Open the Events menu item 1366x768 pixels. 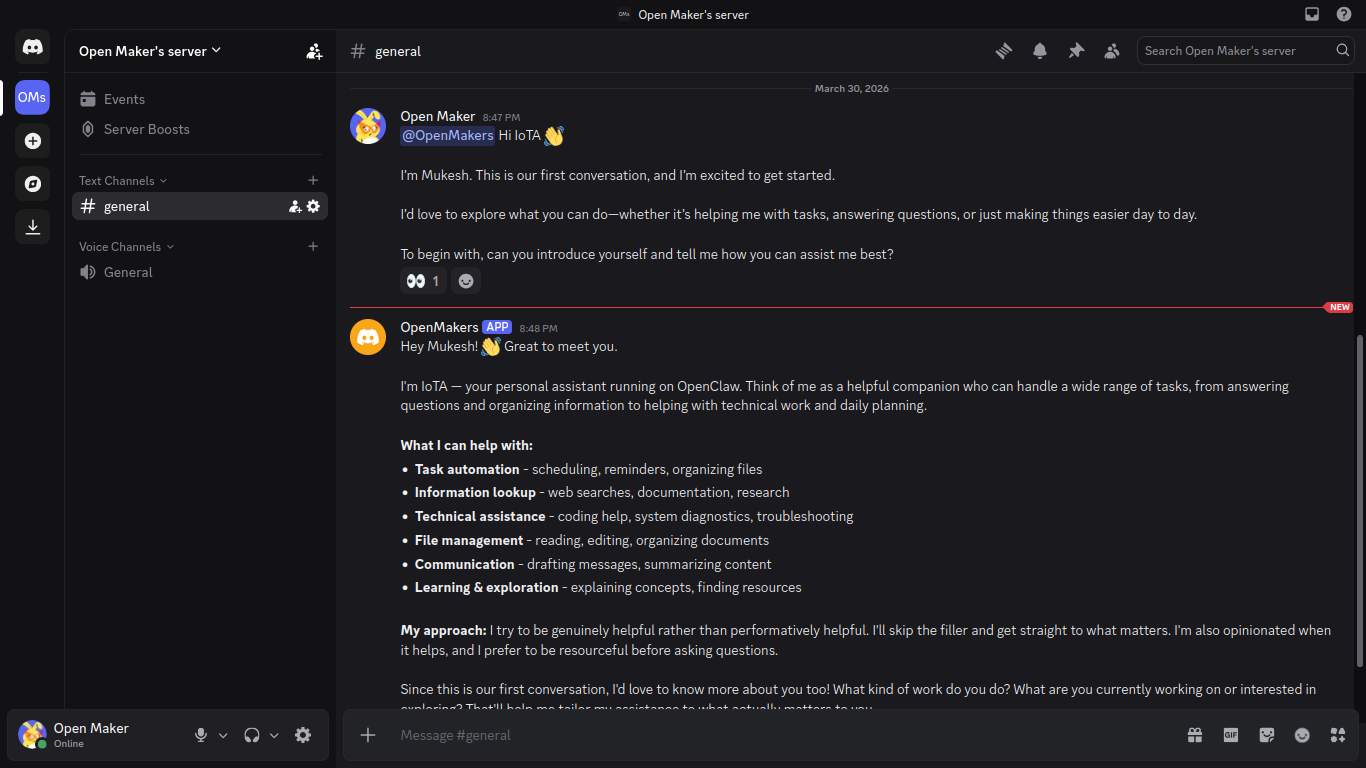[x=124, y=98]
